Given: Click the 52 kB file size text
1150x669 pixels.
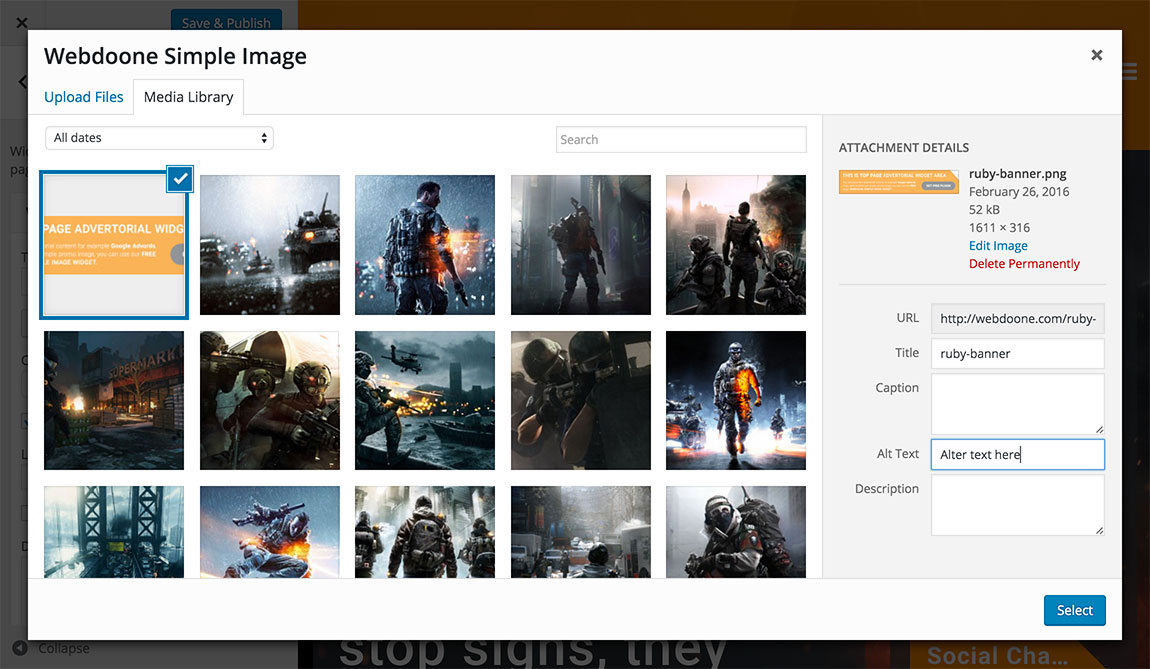Looking at the screenshot, I should click(x=984, y=210).
